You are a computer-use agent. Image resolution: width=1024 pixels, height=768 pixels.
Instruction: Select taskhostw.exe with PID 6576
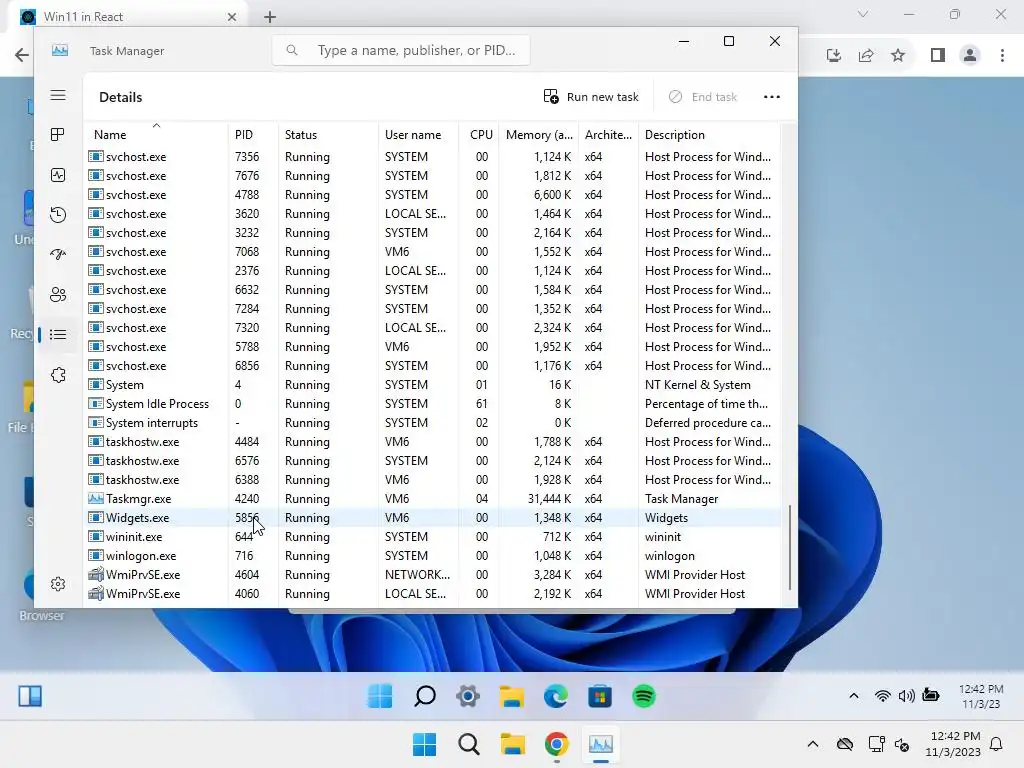pyautogui.click(x=432, y=460)
